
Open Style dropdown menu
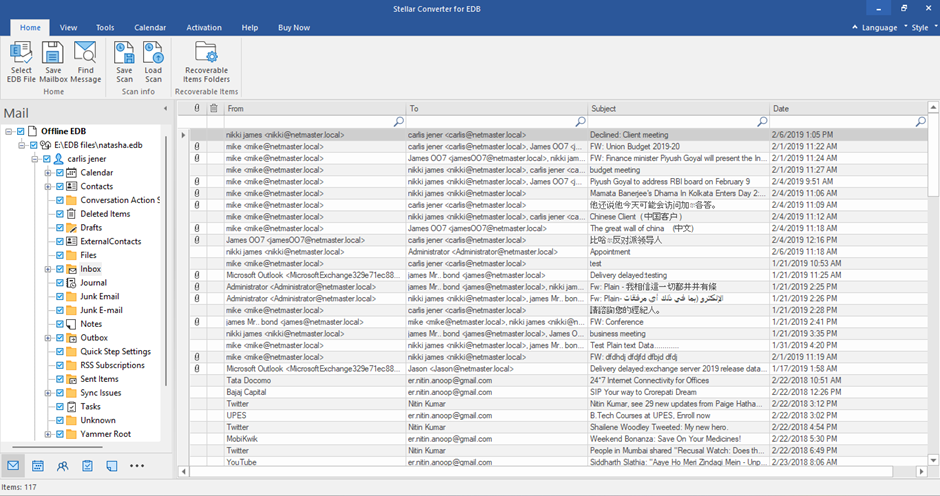tap(918, 28)
